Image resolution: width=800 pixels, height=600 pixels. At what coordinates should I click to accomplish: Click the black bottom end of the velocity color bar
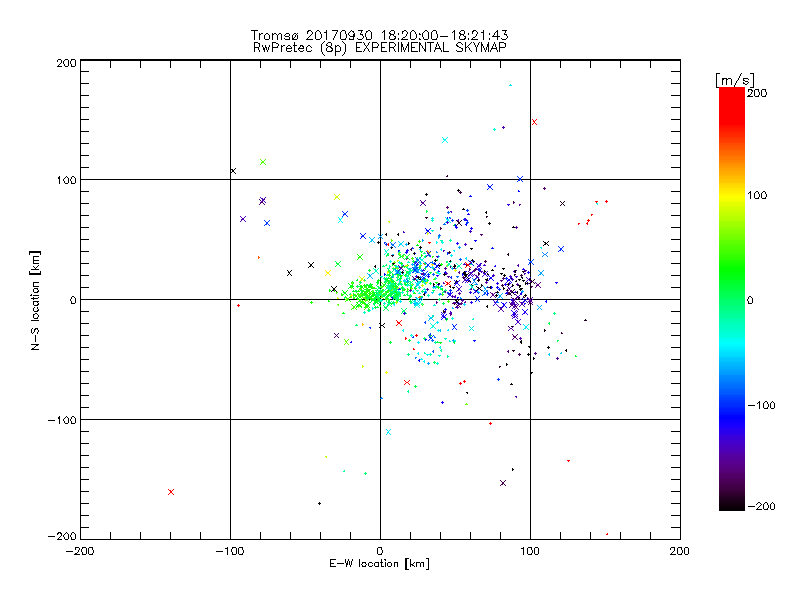(732, 504)
